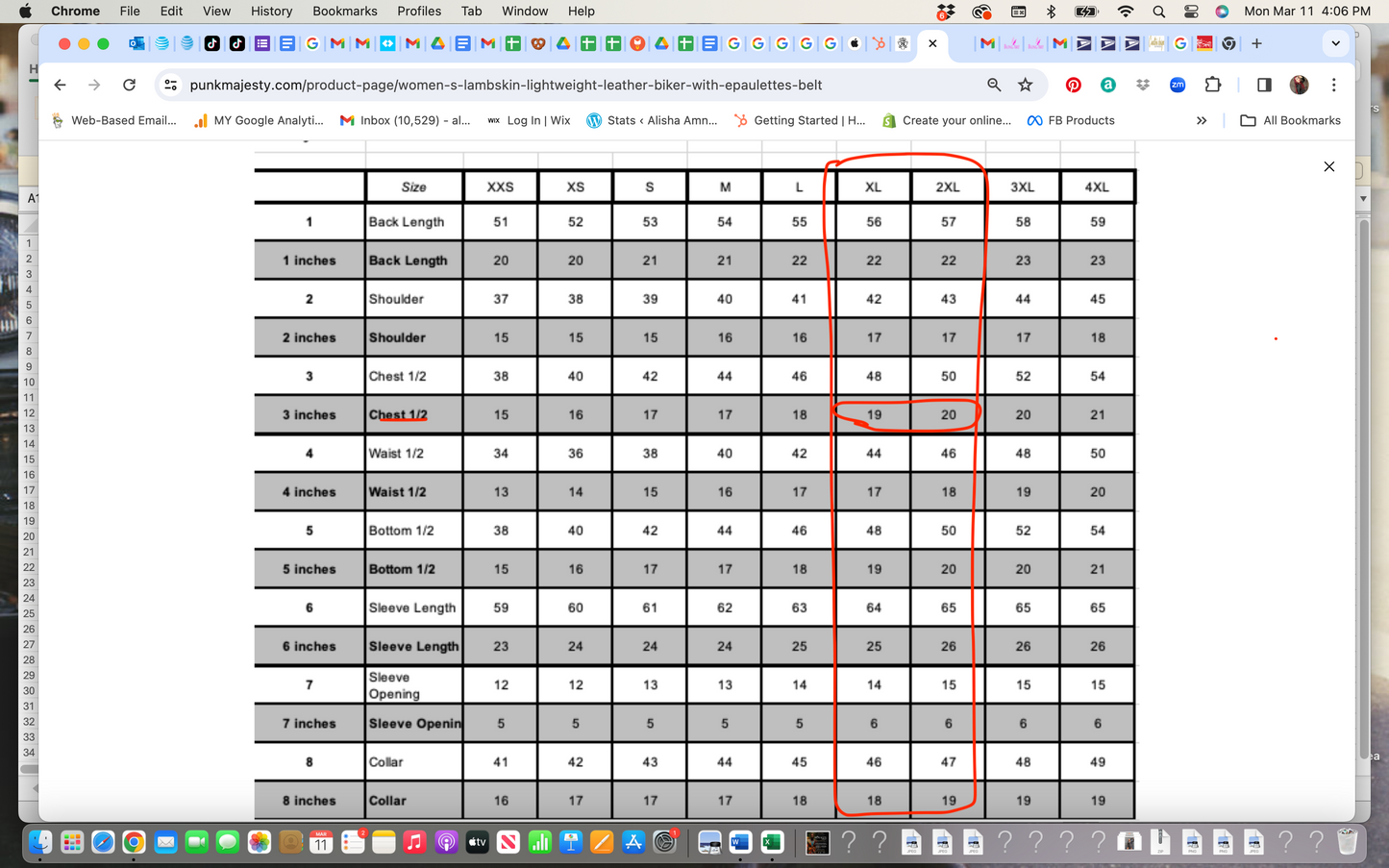This screenshot has height=868, width=1389.
Task: Open the Log In | Wix bookmark
Action: [529, 120]
